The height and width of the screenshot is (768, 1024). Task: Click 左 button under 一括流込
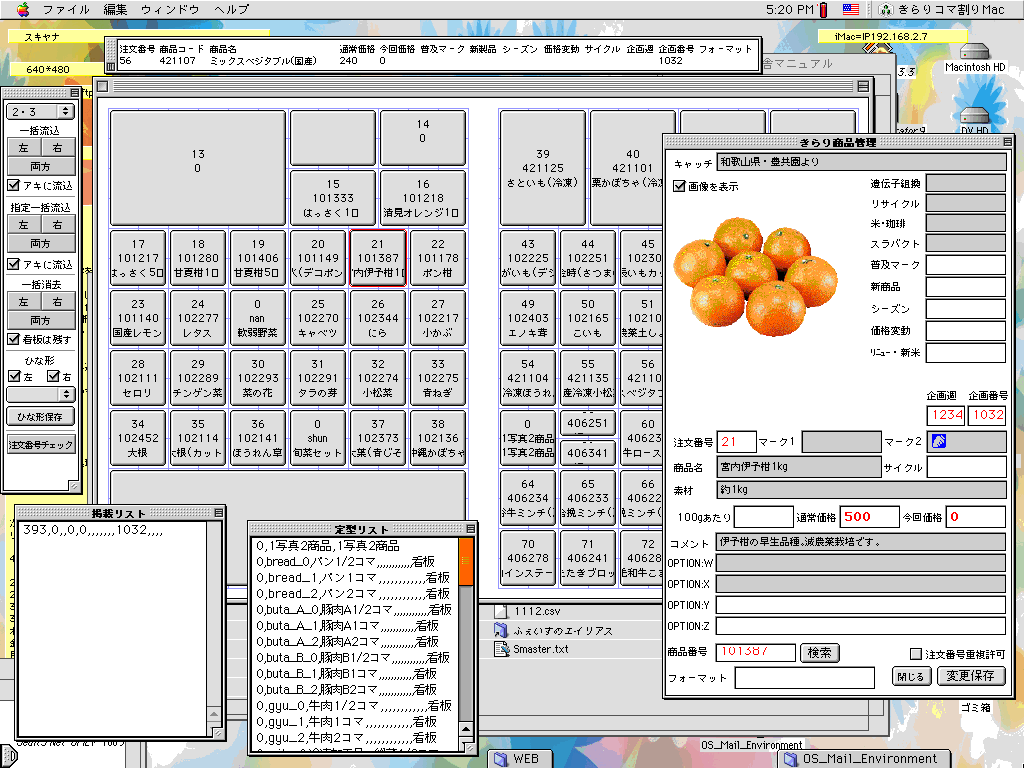[x=24, y=148]
